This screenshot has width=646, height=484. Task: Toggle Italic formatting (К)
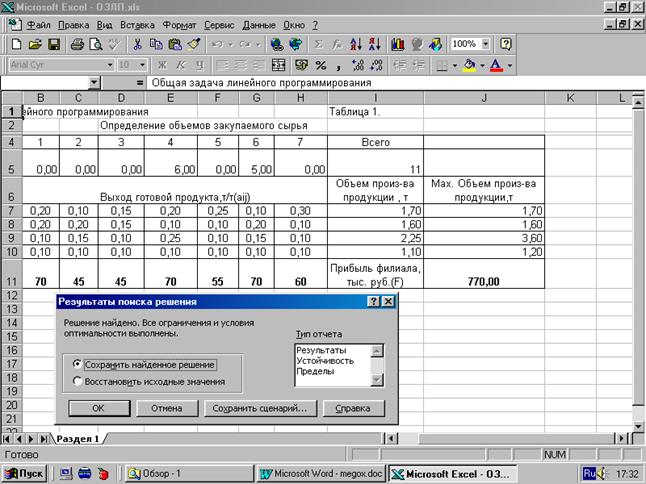180,65
